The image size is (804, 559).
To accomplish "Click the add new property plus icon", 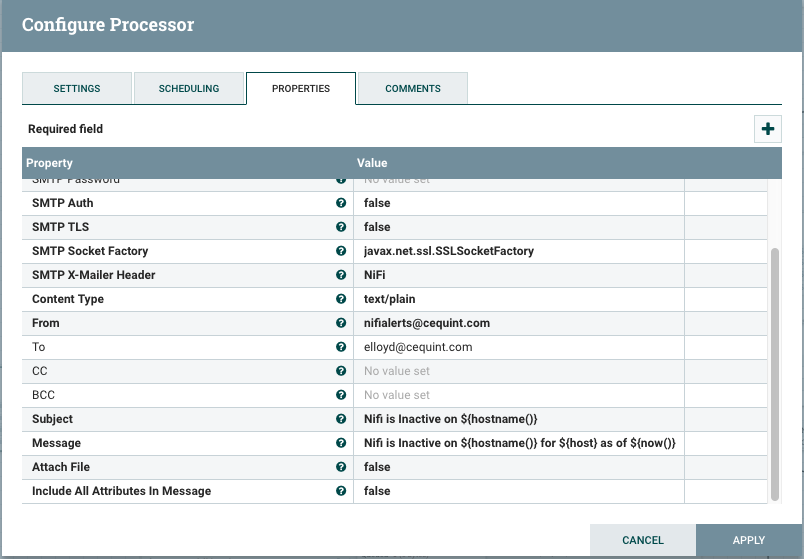I will click(767, 129).
